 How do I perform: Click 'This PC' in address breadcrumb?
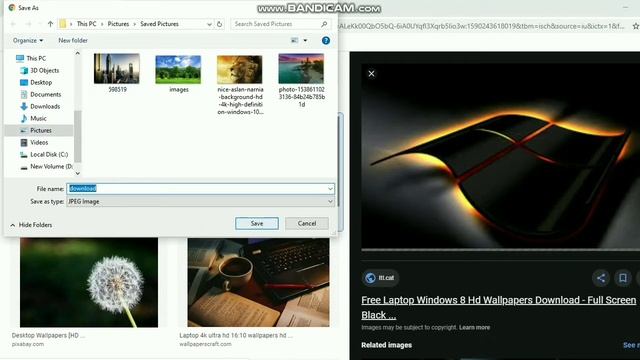point(87,24)
